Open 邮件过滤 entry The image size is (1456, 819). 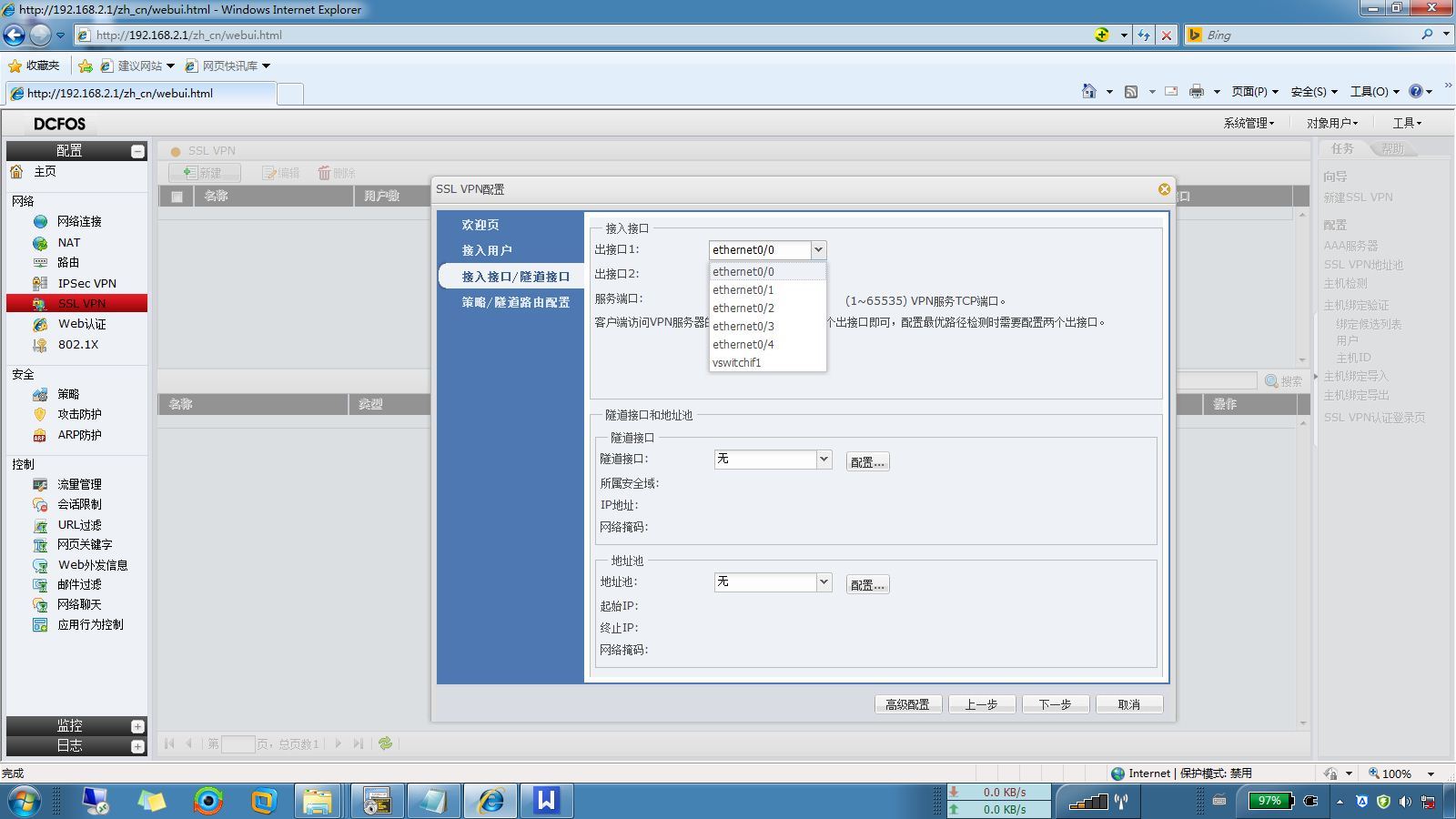click(79, 584)
